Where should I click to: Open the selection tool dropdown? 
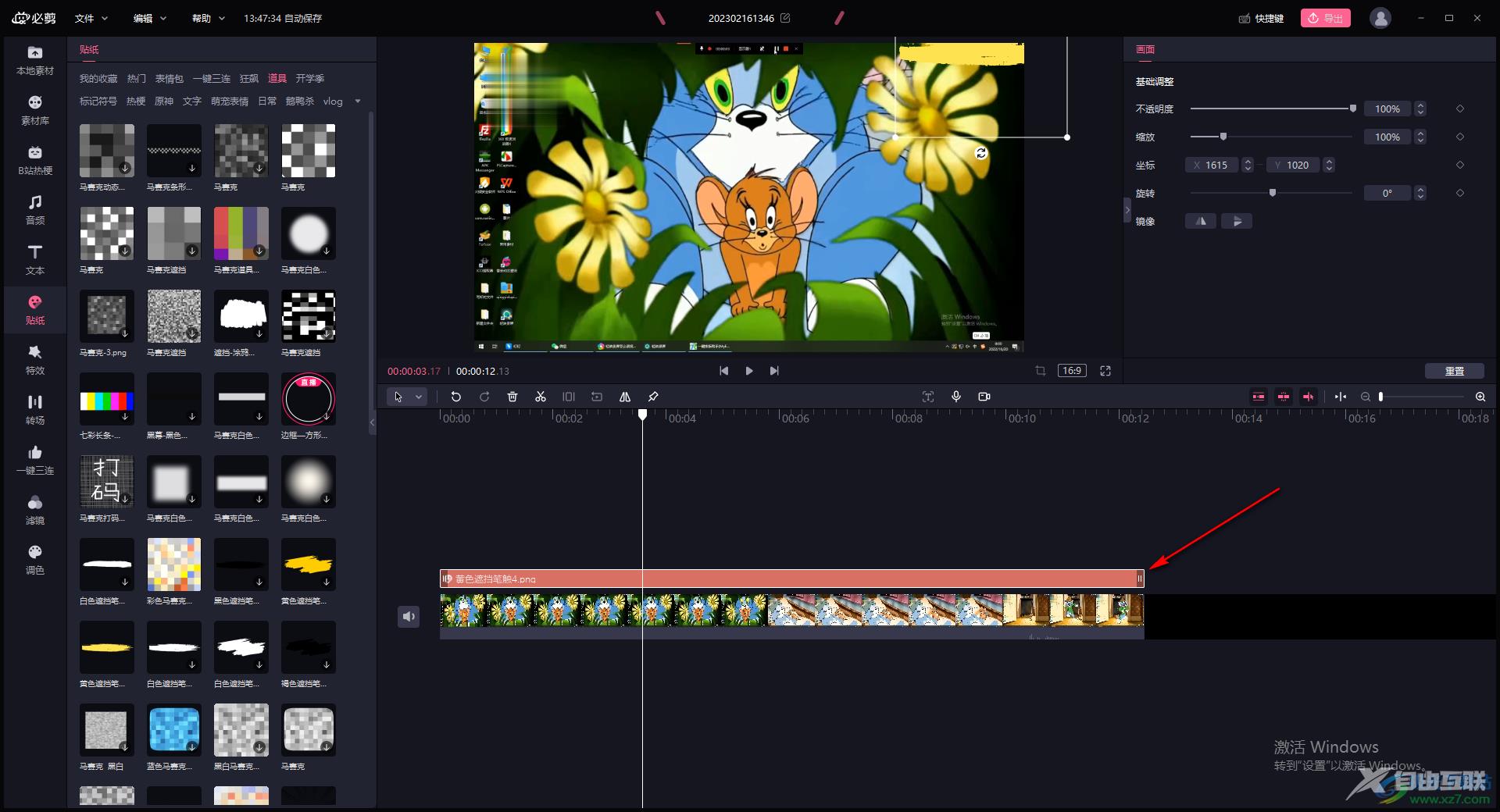419,397
